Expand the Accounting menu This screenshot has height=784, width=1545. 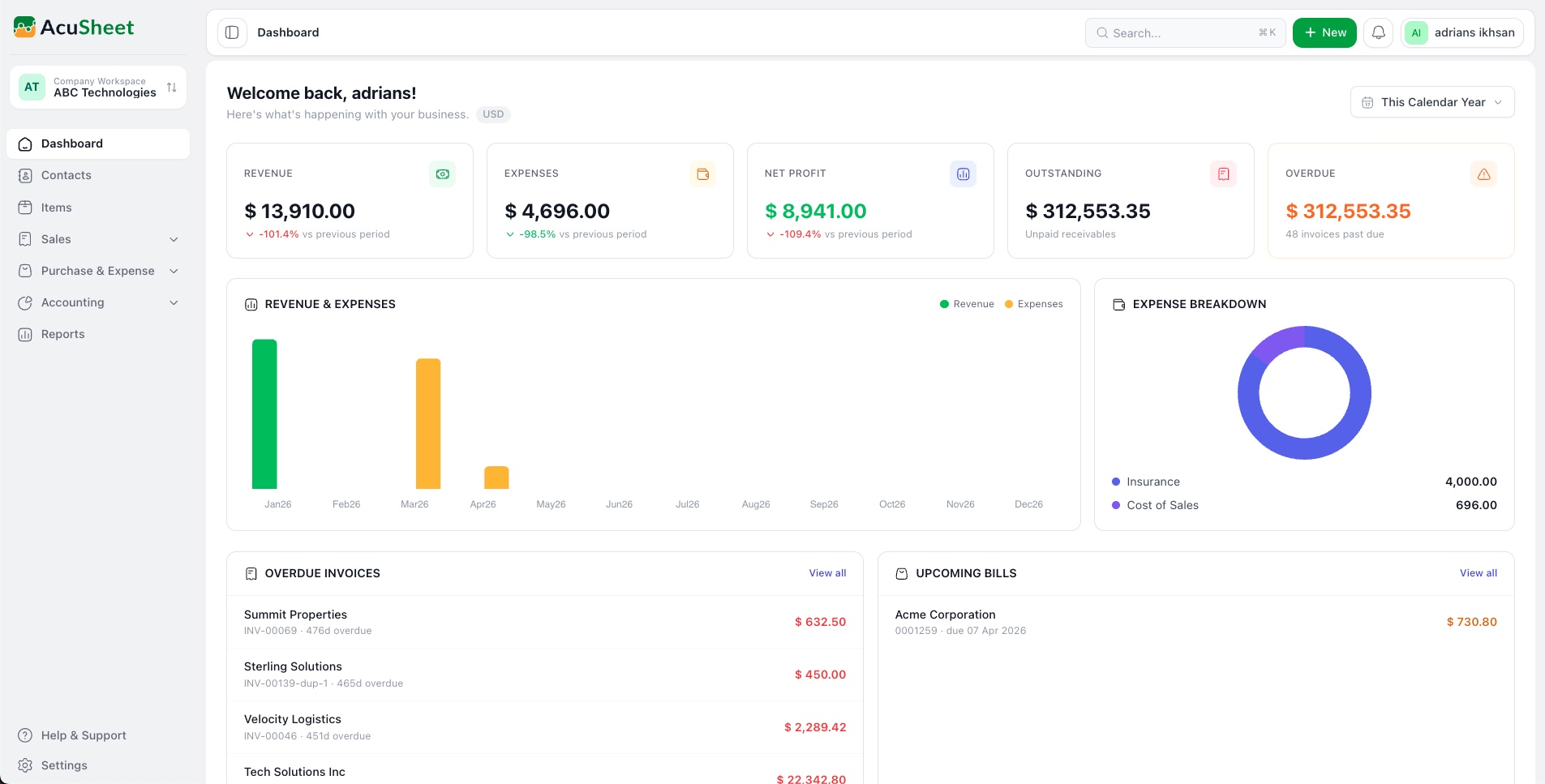(x=174, y=302)
